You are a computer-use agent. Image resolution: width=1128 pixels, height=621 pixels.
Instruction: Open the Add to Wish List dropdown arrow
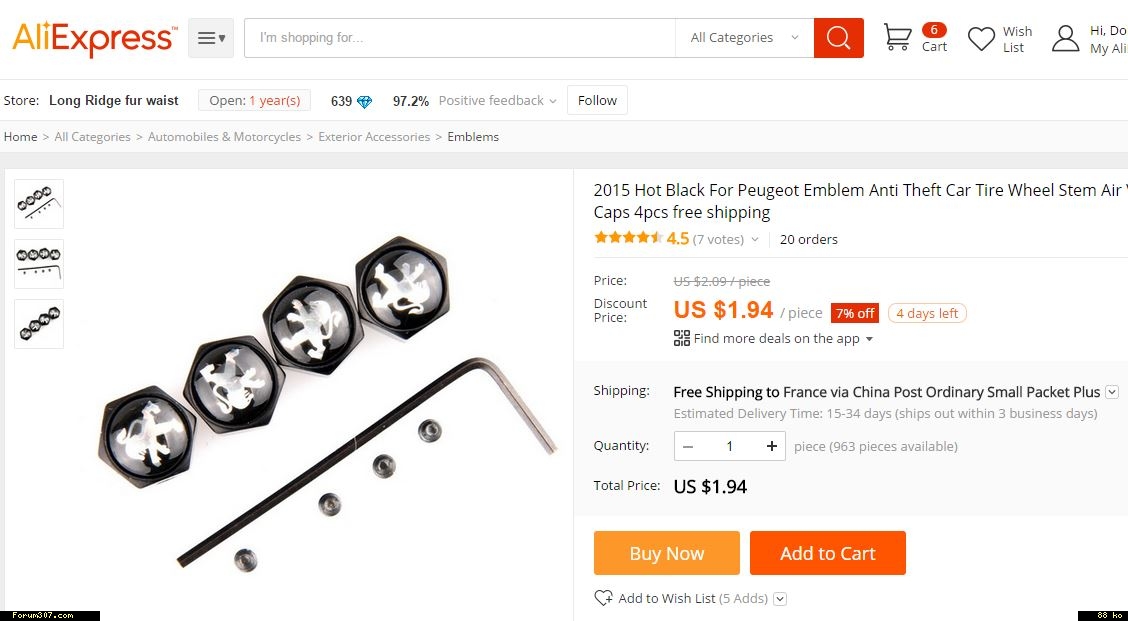[x=780, y=599]
